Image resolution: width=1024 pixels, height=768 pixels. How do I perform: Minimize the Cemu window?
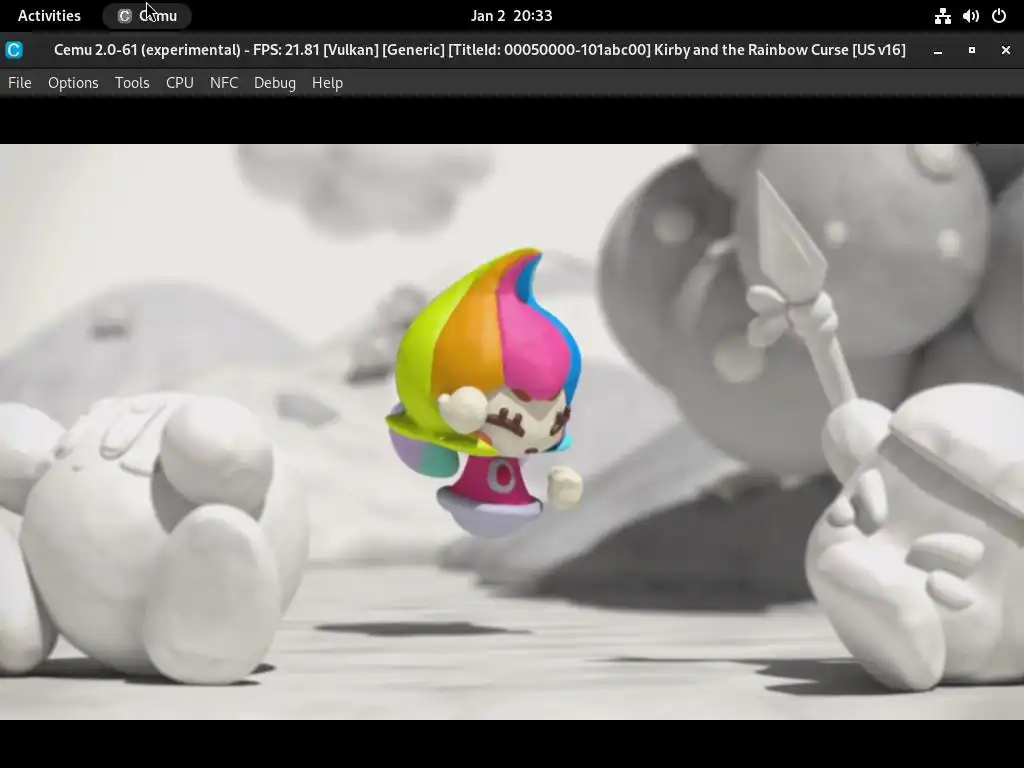938,50
